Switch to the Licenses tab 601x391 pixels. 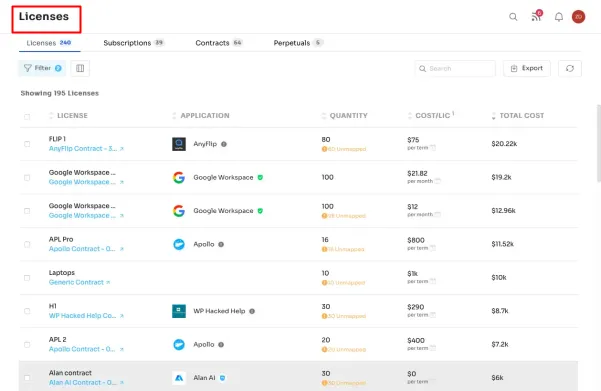click(49, 43)
